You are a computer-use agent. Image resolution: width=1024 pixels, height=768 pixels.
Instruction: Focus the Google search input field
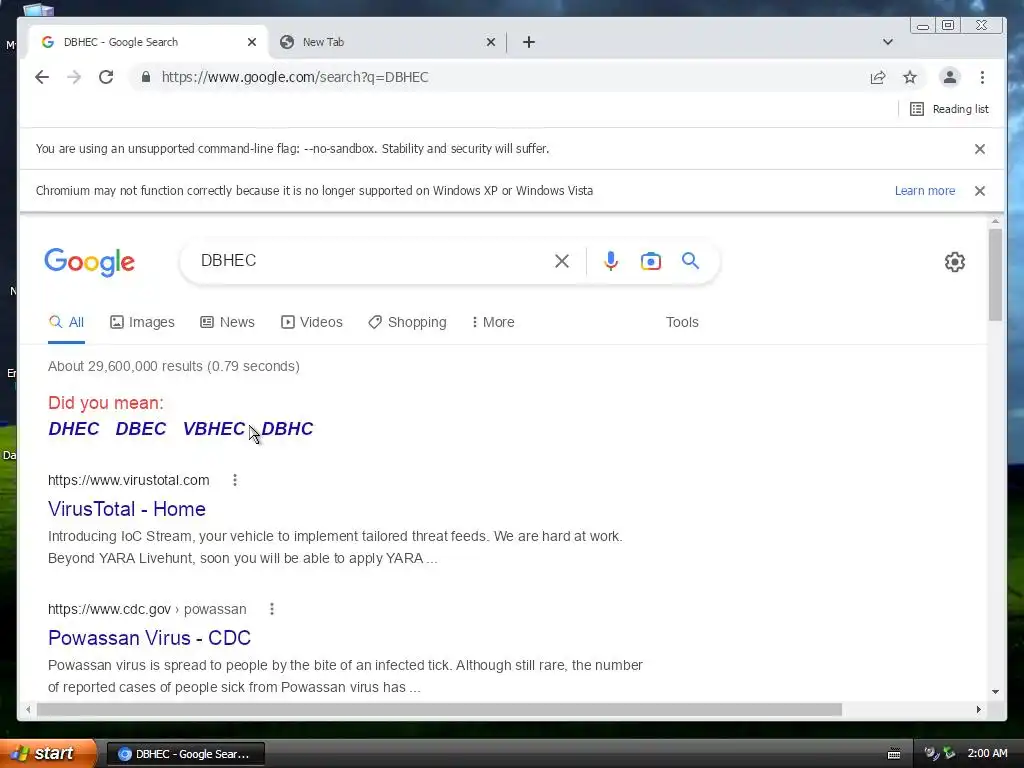(x=372, y=261)
